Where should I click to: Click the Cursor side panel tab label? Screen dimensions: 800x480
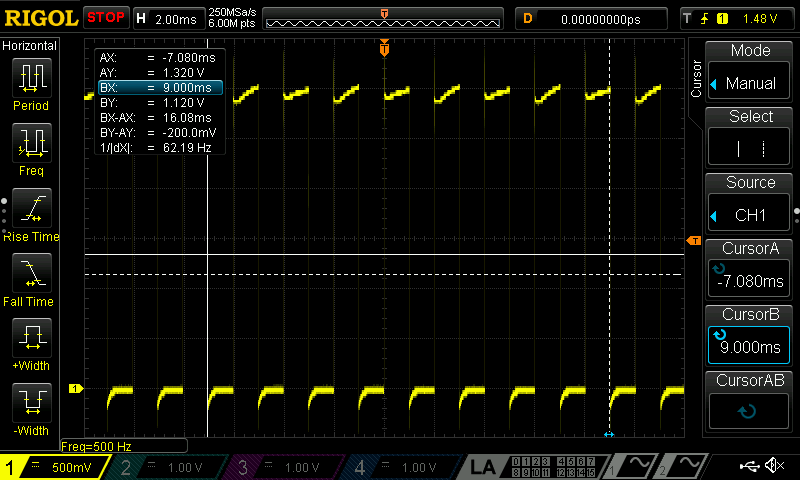696,79
